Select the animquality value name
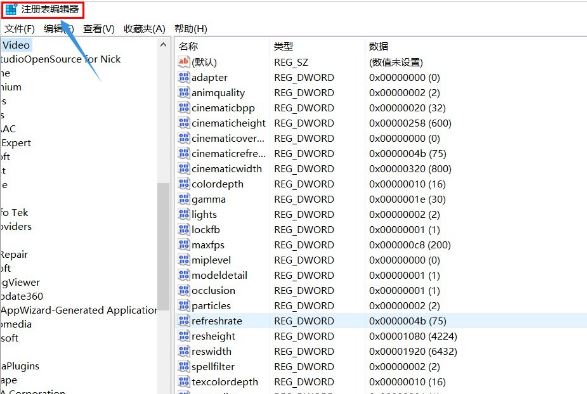 (218, 93)
